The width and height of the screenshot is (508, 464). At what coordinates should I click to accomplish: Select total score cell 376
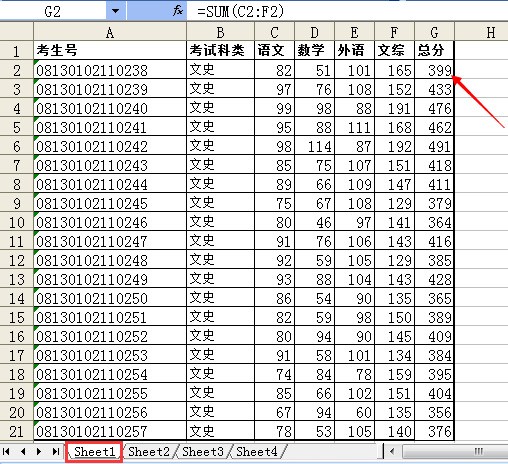(434, 431)
